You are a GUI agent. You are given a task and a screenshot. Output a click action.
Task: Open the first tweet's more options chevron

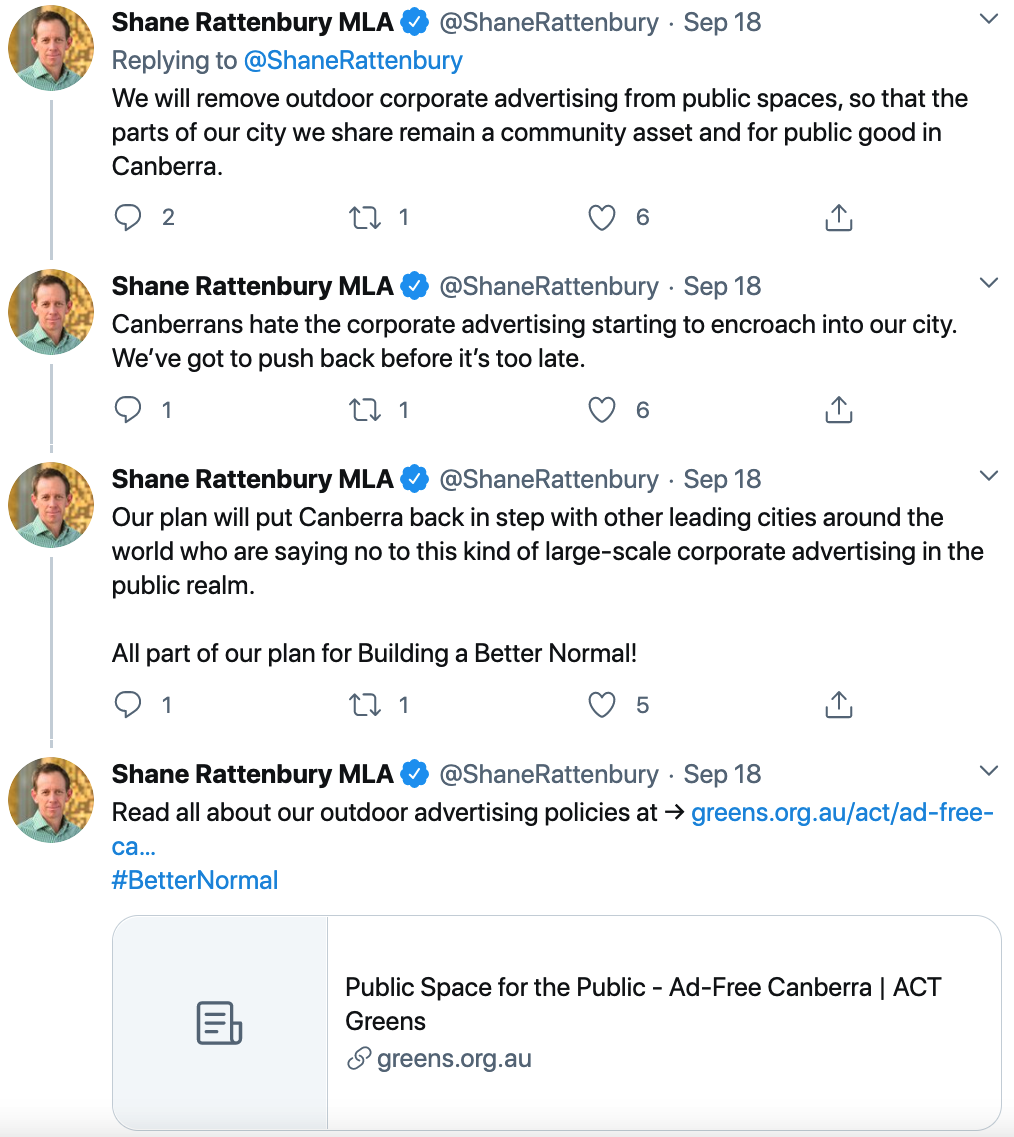coord(988,19)
